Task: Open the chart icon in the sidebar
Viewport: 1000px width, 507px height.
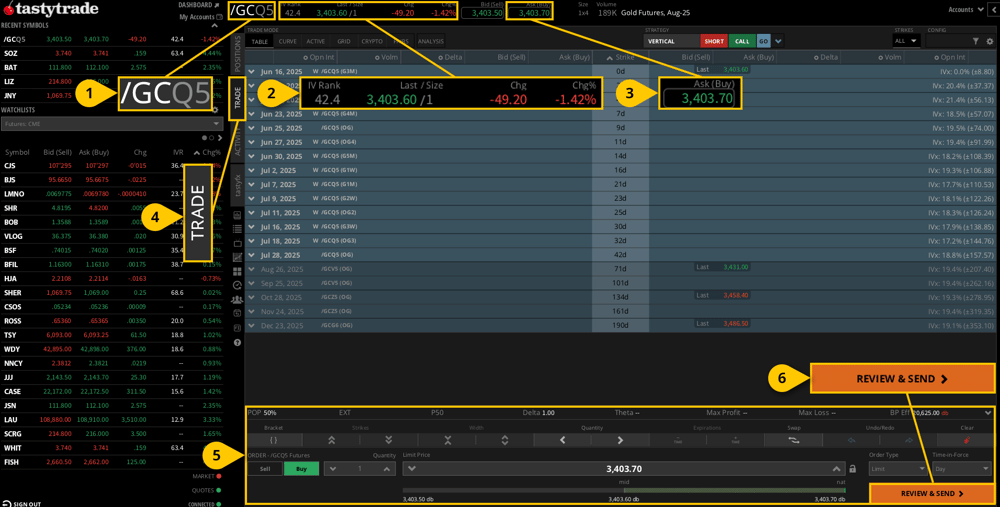Action: coord(237,258)
